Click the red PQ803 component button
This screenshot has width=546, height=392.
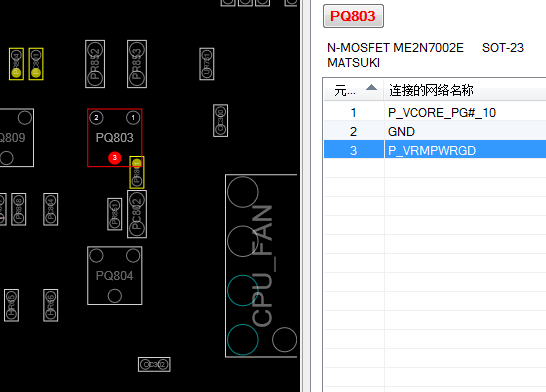[353, 16]
